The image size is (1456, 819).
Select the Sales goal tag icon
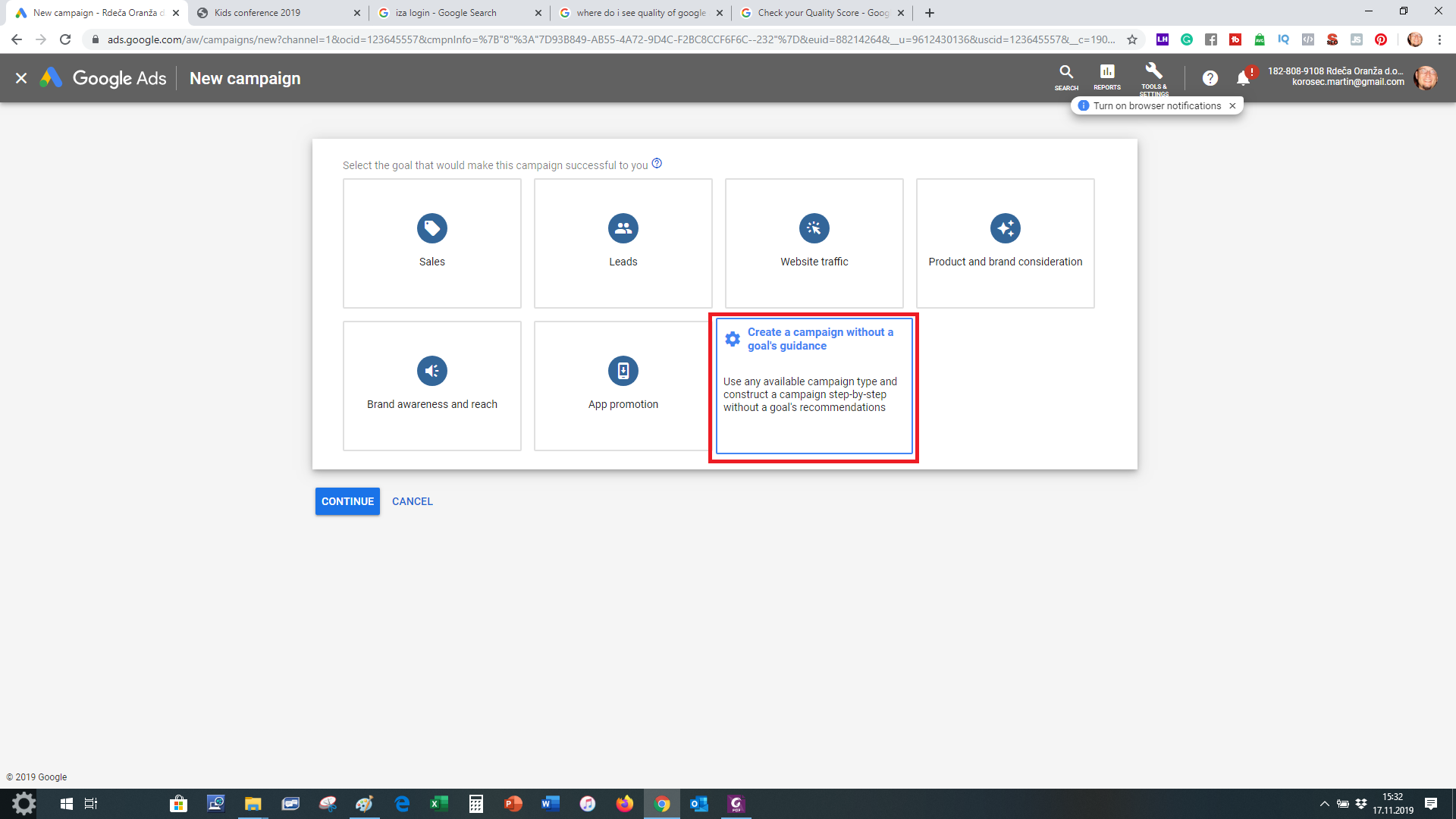tap(431, 228)
